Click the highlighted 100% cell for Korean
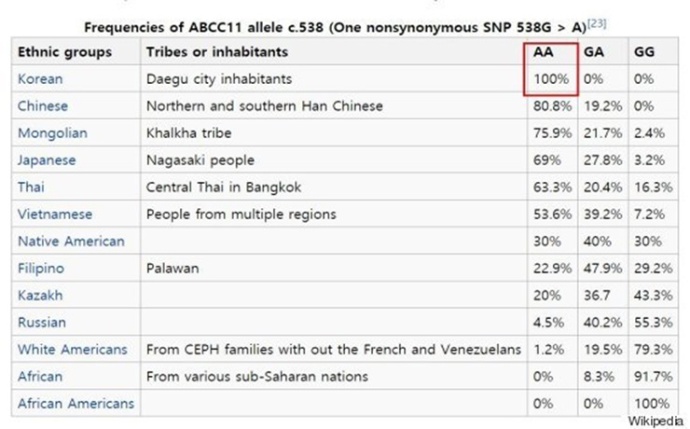Viewport: 690px width, 429px height. coord(549,78)
